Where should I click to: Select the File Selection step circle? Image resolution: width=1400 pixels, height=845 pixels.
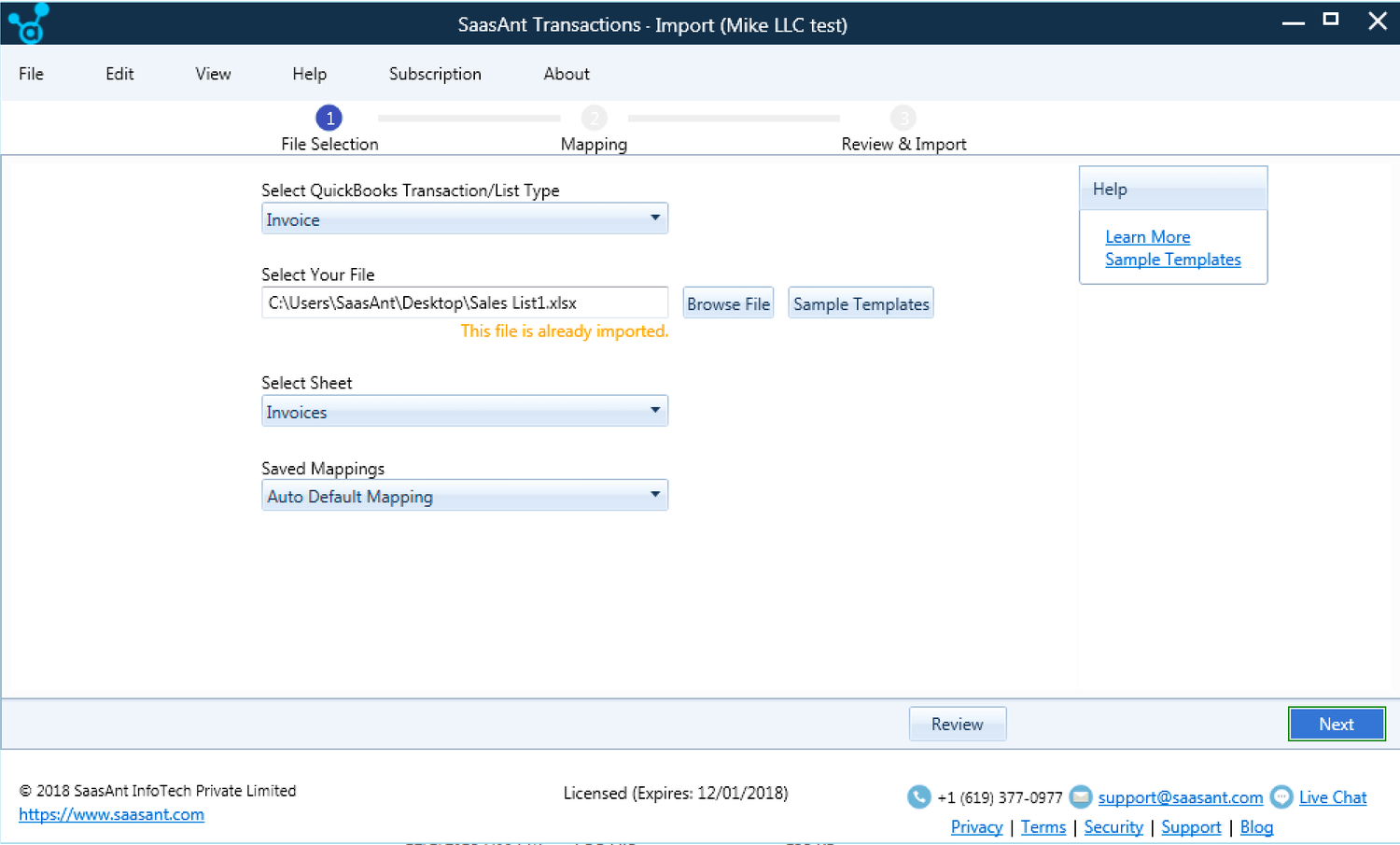[x=329, y=118]
